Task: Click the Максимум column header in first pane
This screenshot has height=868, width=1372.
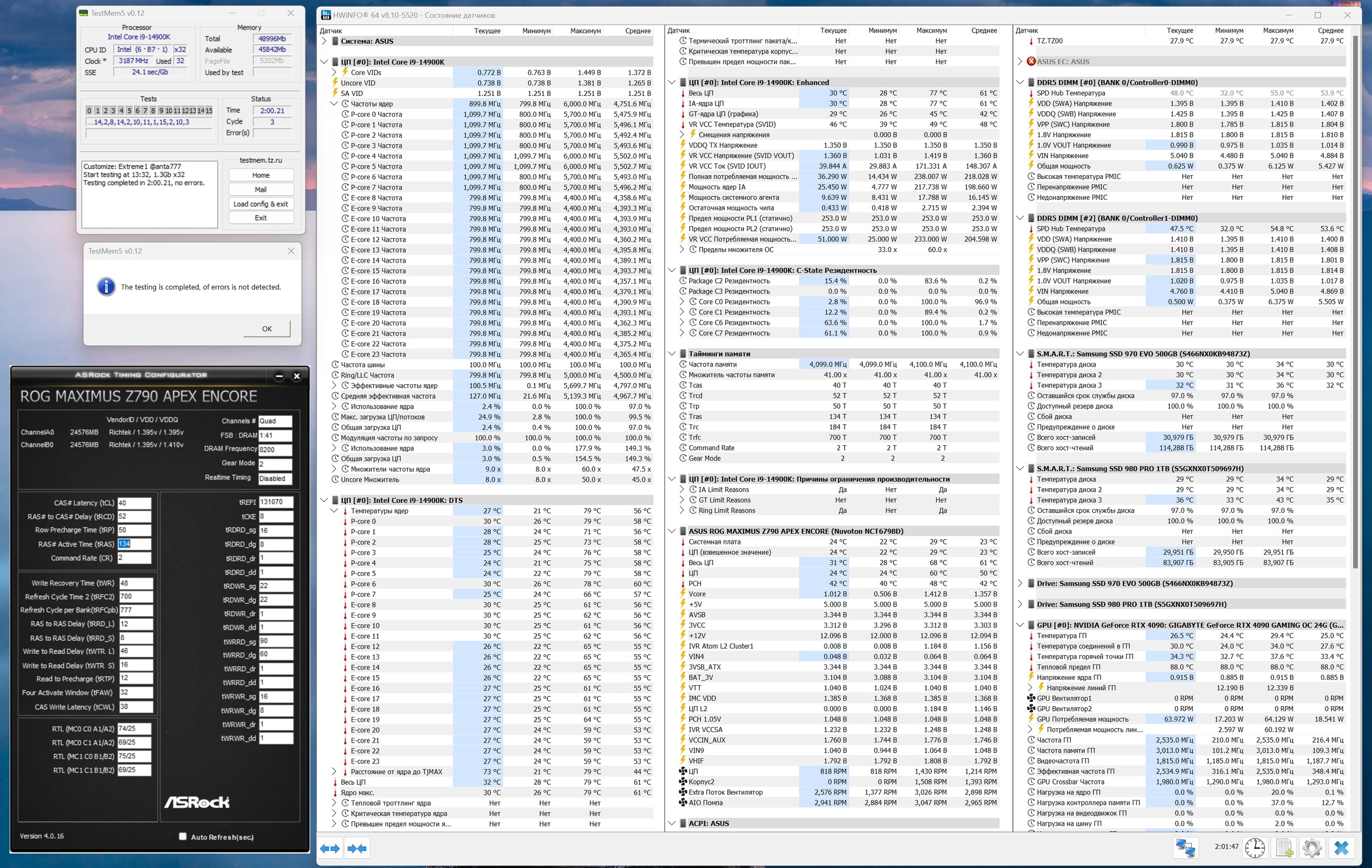Action: [585, 31]
